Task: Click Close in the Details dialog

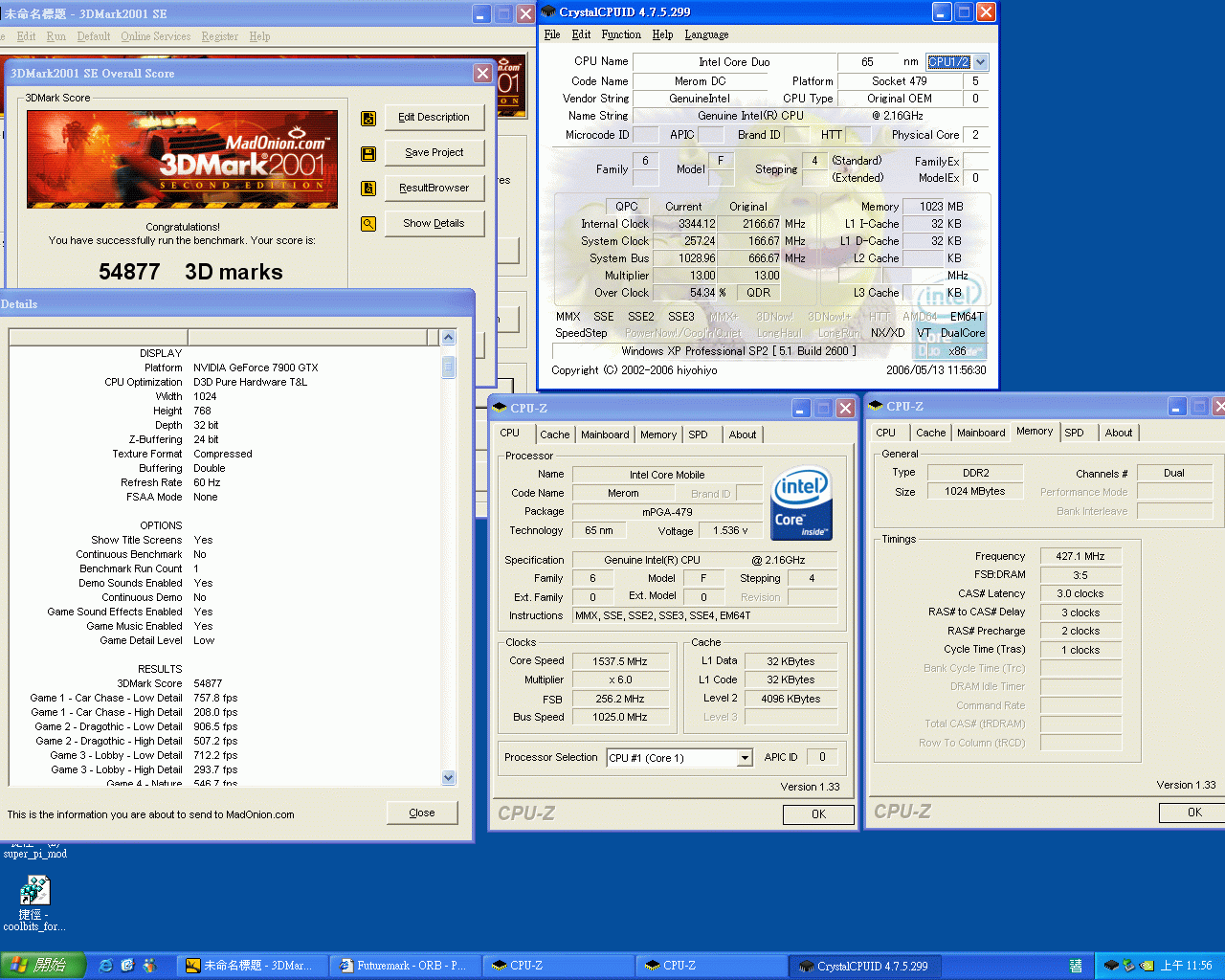Action: point(422,813)
